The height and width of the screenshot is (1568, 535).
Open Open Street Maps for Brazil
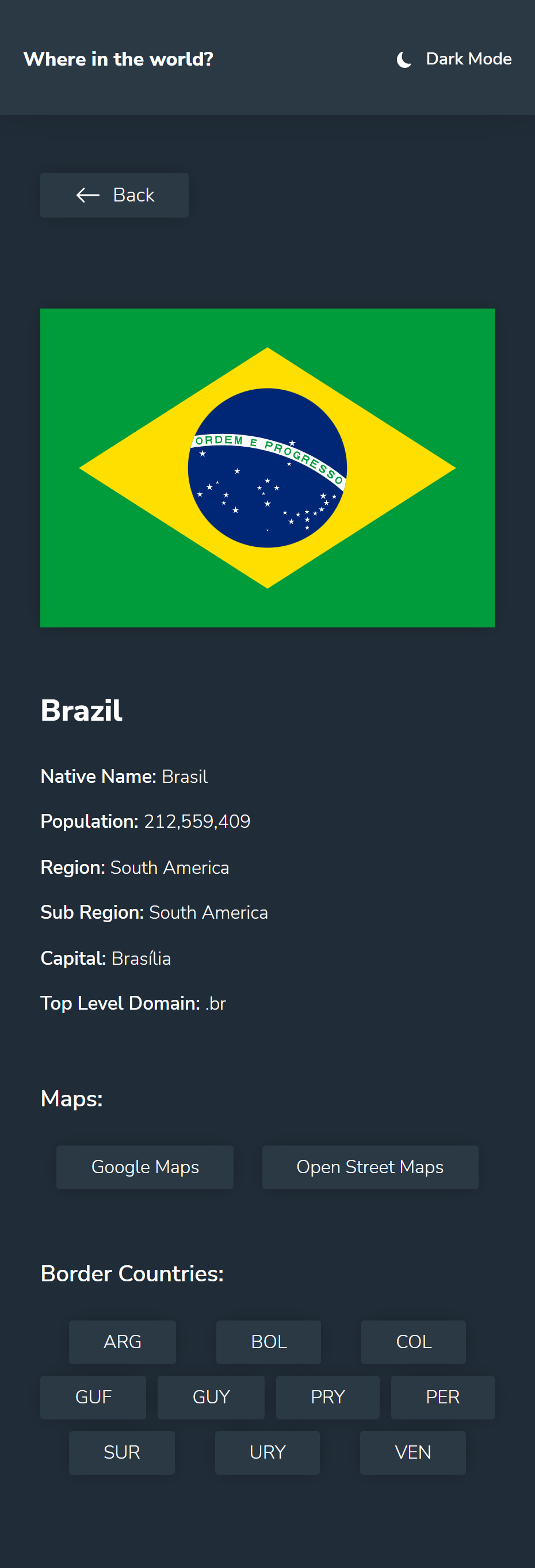(369, 1167)
